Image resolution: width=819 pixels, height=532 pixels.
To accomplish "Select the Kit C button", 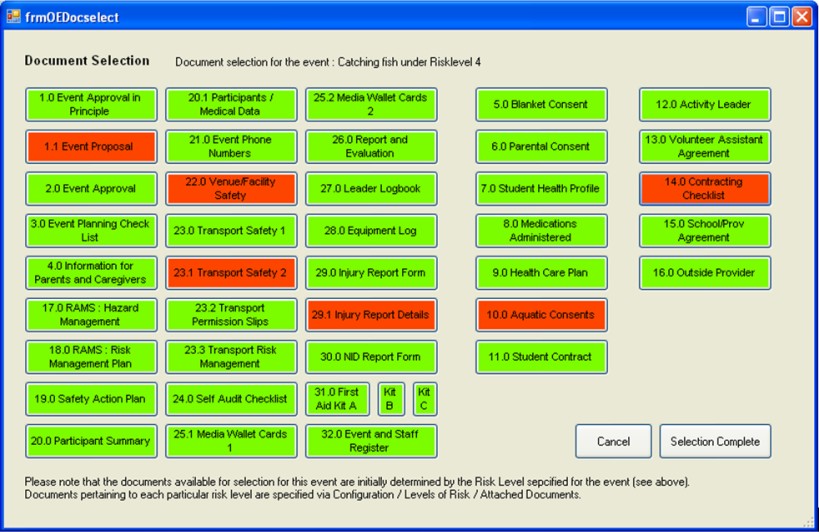I will pyautogui.click(x=425, y=399).
